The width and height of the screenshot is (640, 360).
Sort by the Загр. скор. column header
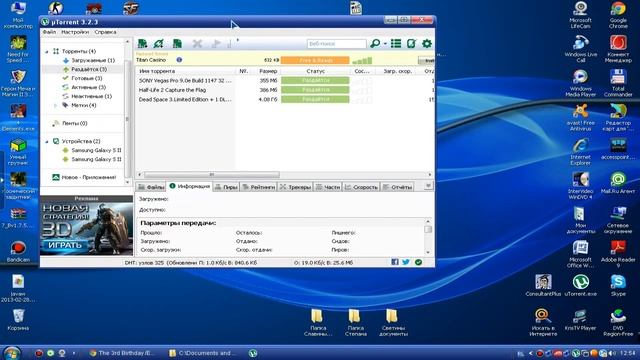click(397, 71)
